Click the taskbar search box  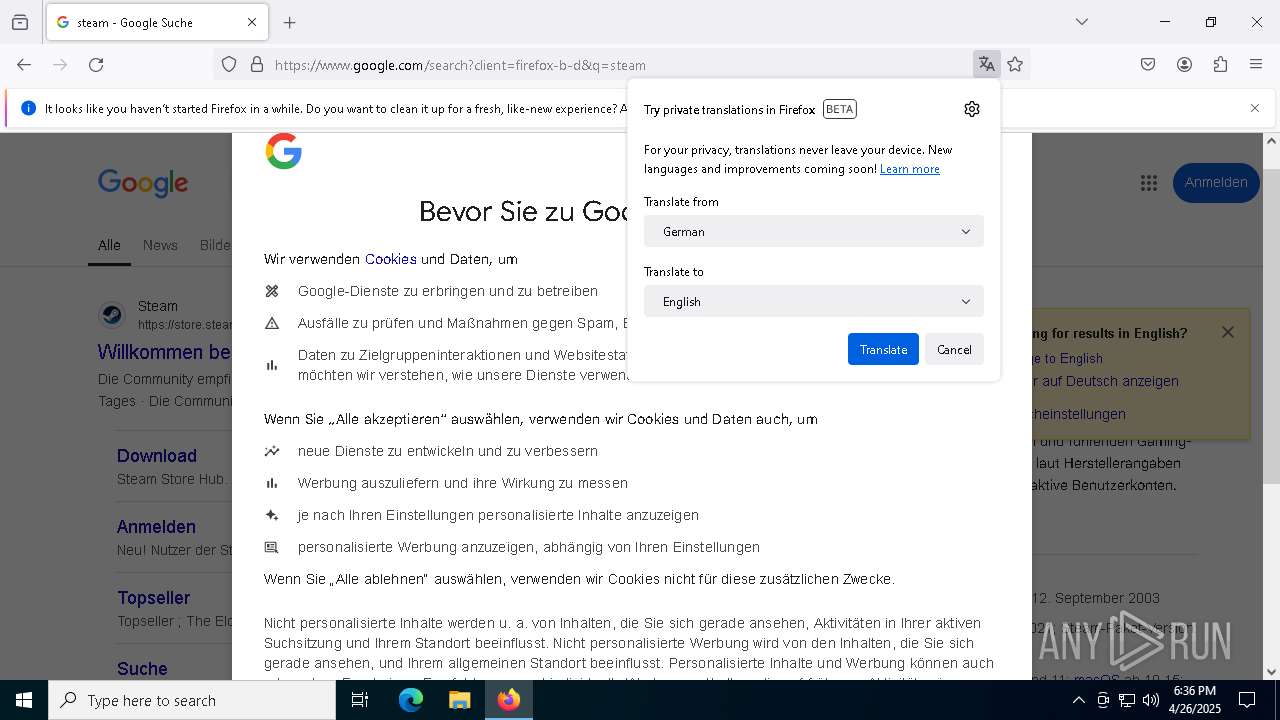point(192,700)
